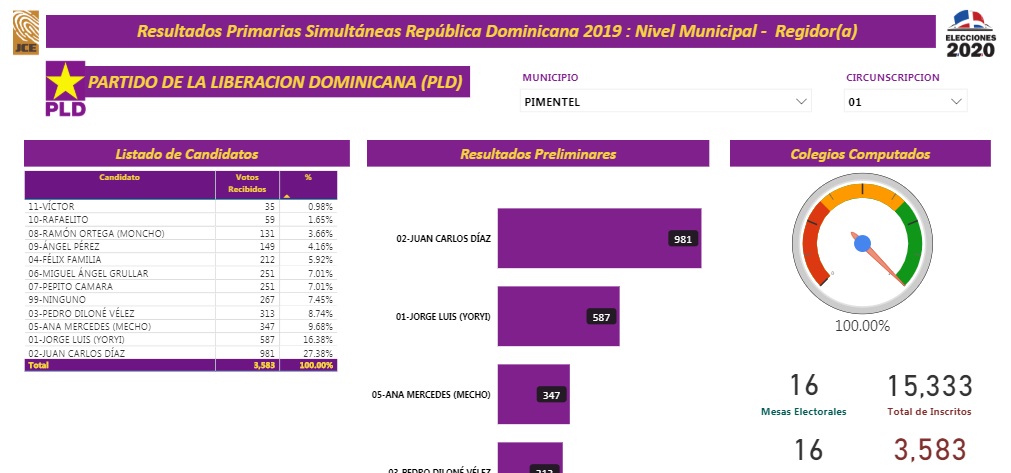The width and height of the screenshot is (1011, 473).
Task: Click the Elecciones 2020 logo
Action: [x=970, y=33]
